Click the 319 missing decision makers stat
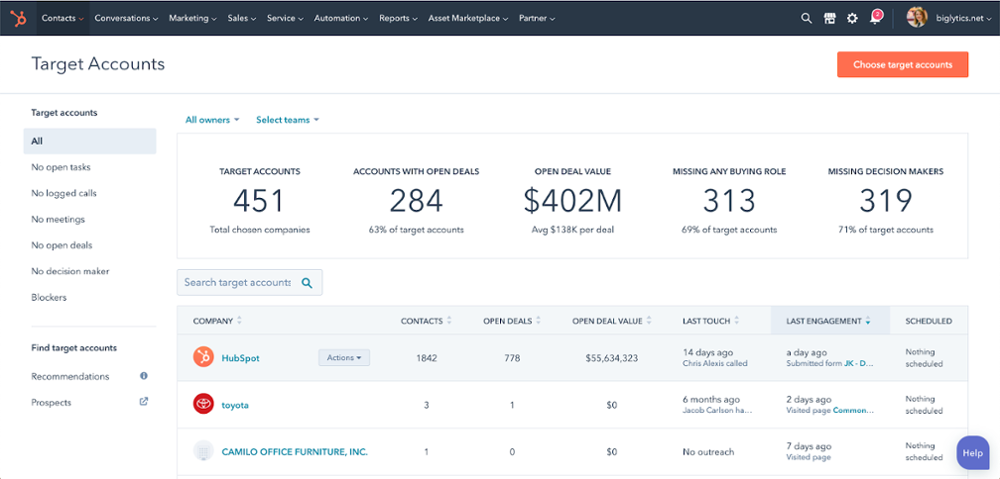This screenshot has height=479, width=1000. pos(886,201)
